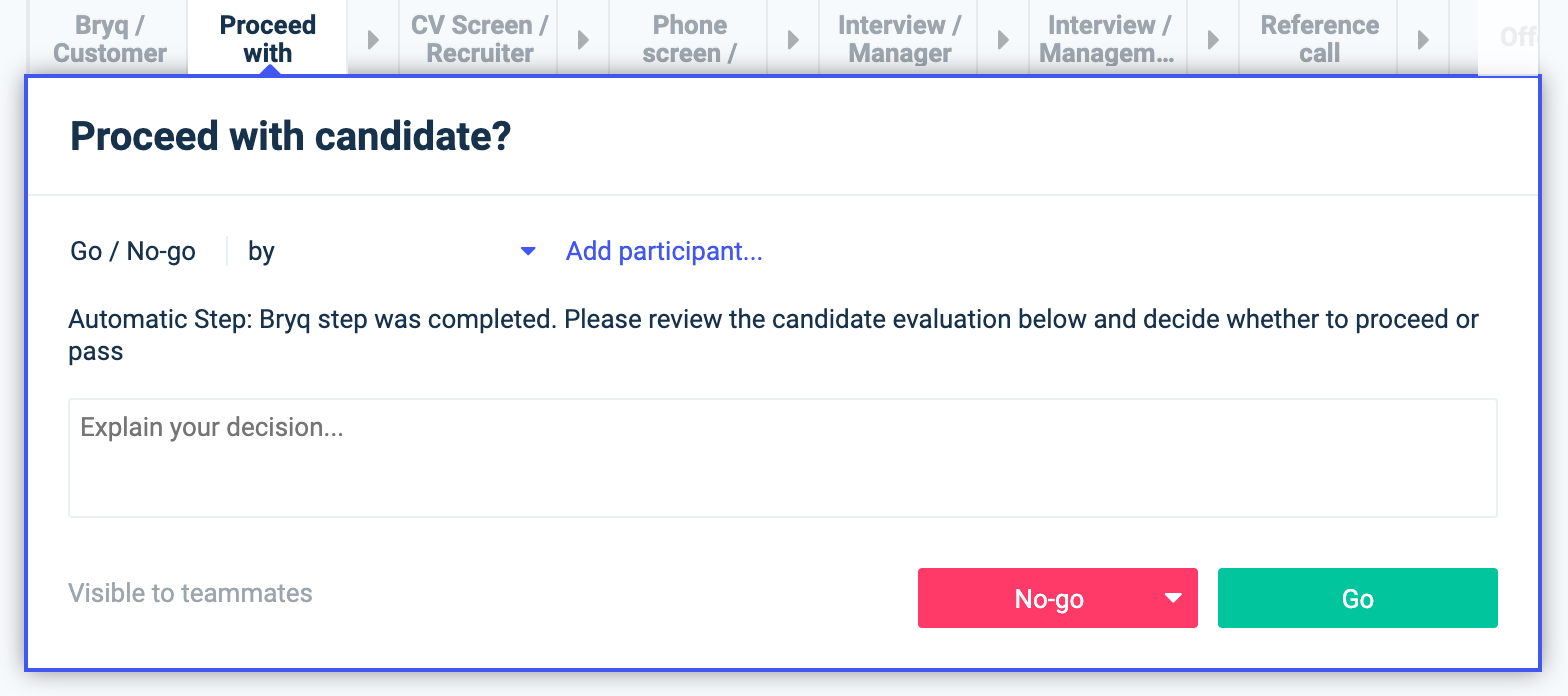Go to the Phone screen stage tab
The image size is (1568, 696).
click(x=690, y=39)
